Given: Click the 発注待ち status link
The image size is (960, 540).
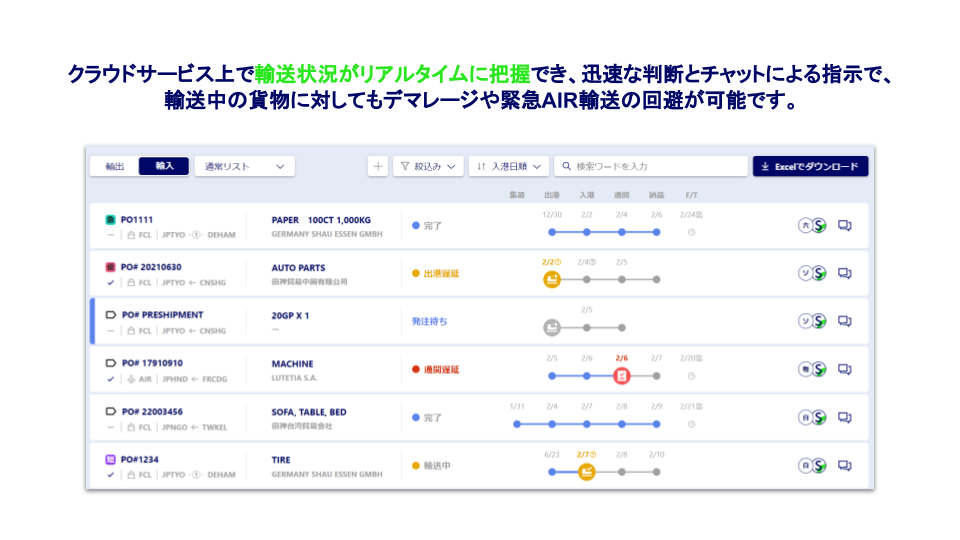Looking at the screenshot, I should point(429,321).
